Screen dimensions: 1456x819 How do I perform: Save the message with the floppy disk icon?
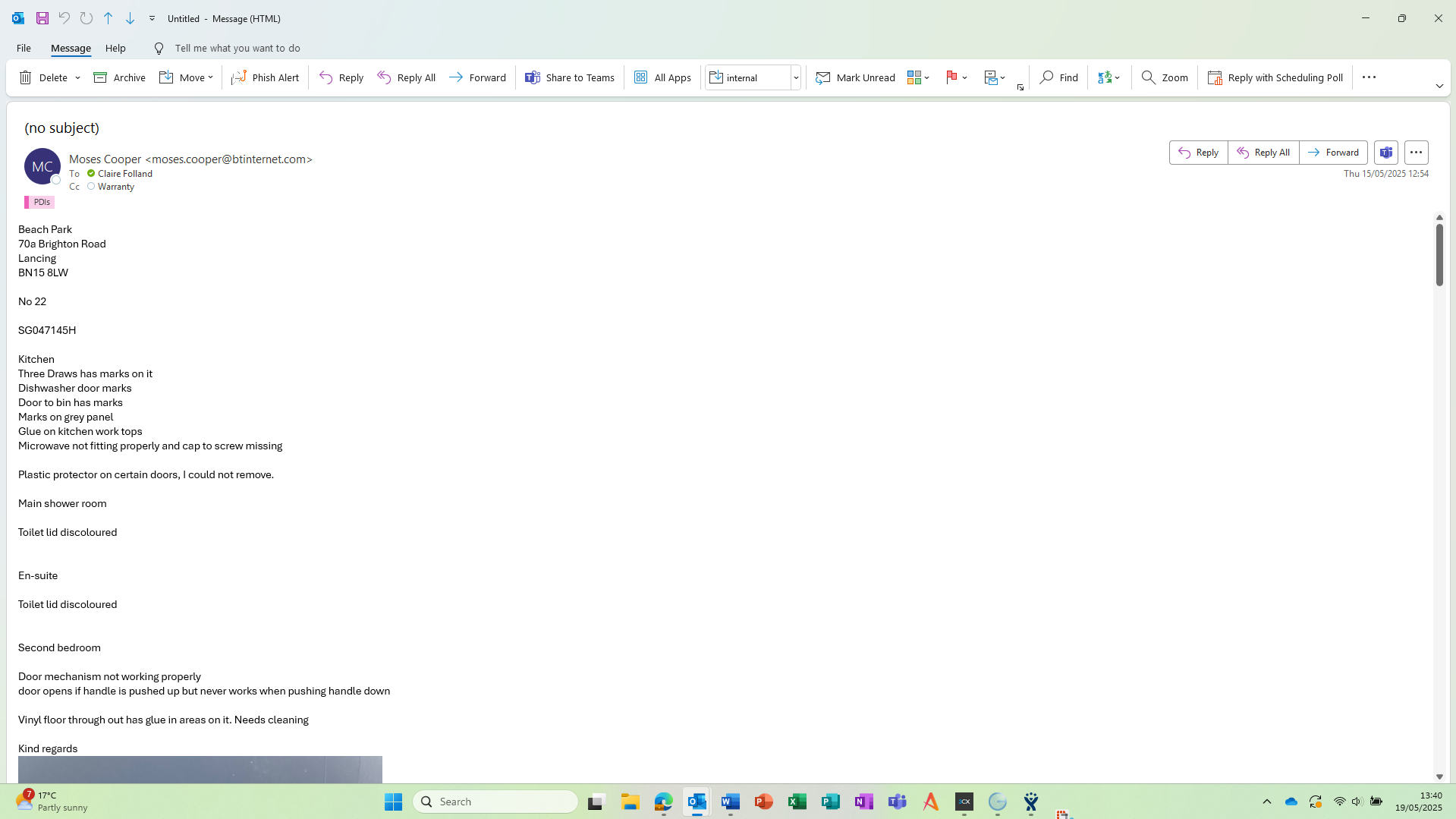[x=42, y=18]
